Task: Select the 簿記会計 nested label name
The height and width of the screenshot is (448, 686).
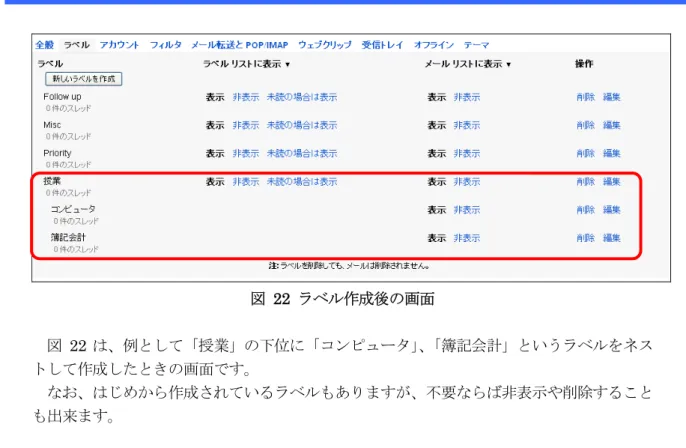Action: (68, 237)
